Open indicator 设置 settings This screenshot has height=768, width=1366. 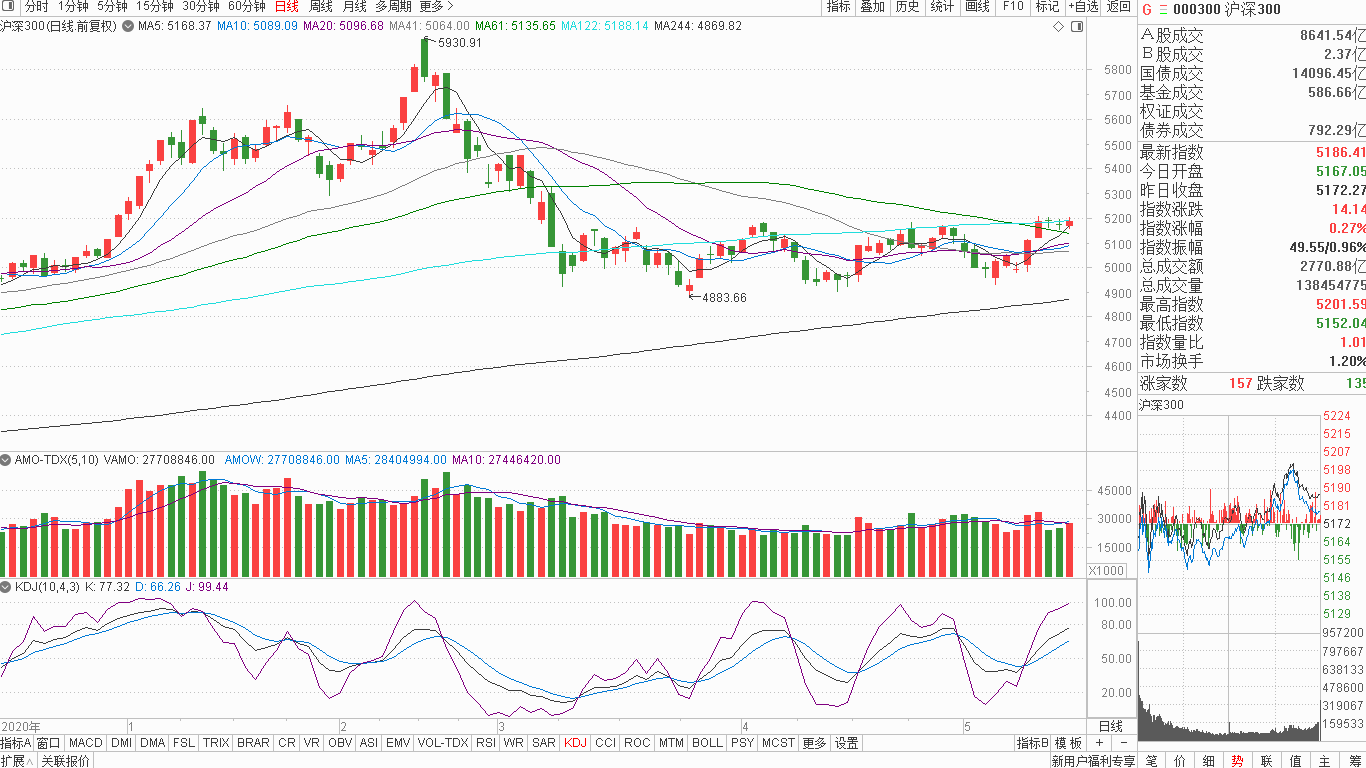(847, 743)
